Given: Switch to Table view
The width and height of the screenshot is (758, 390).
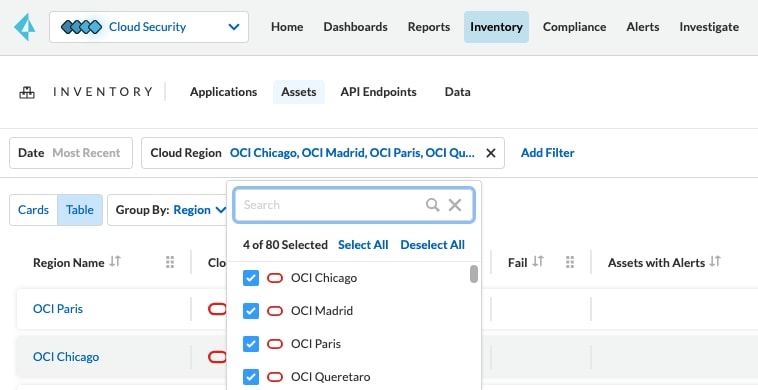Looking at the screenshot, I should coord(80,210).
